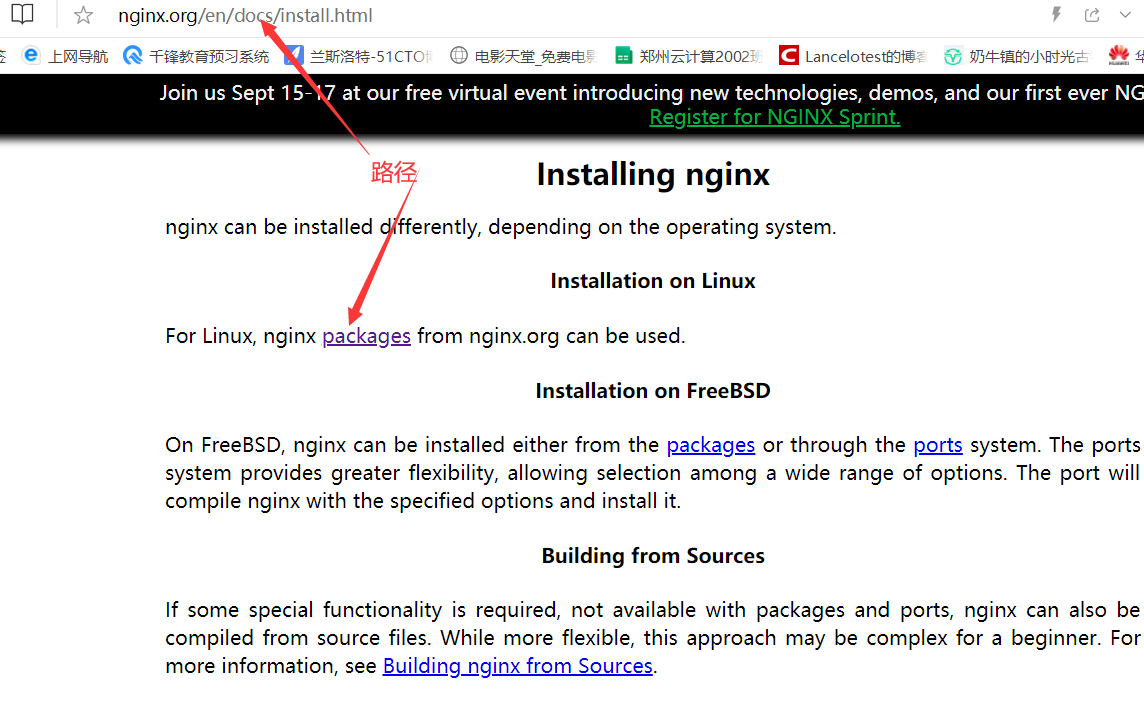Image resolution: width=1144 pixels, height=728 pixels.
Task: Click the Installation on FreeBSD heading
Action: 653,391
